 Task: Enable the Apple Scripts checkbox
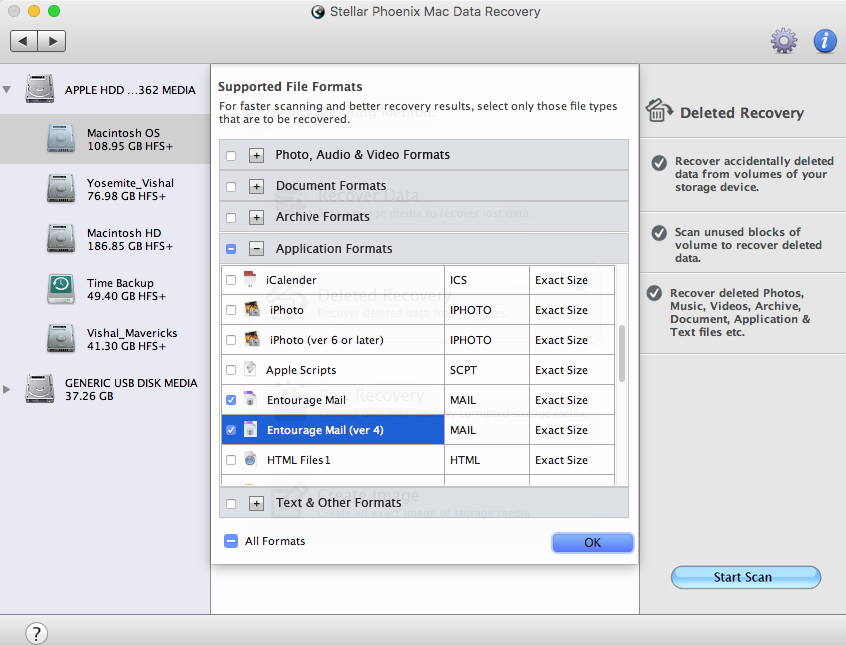pos(231,370)
